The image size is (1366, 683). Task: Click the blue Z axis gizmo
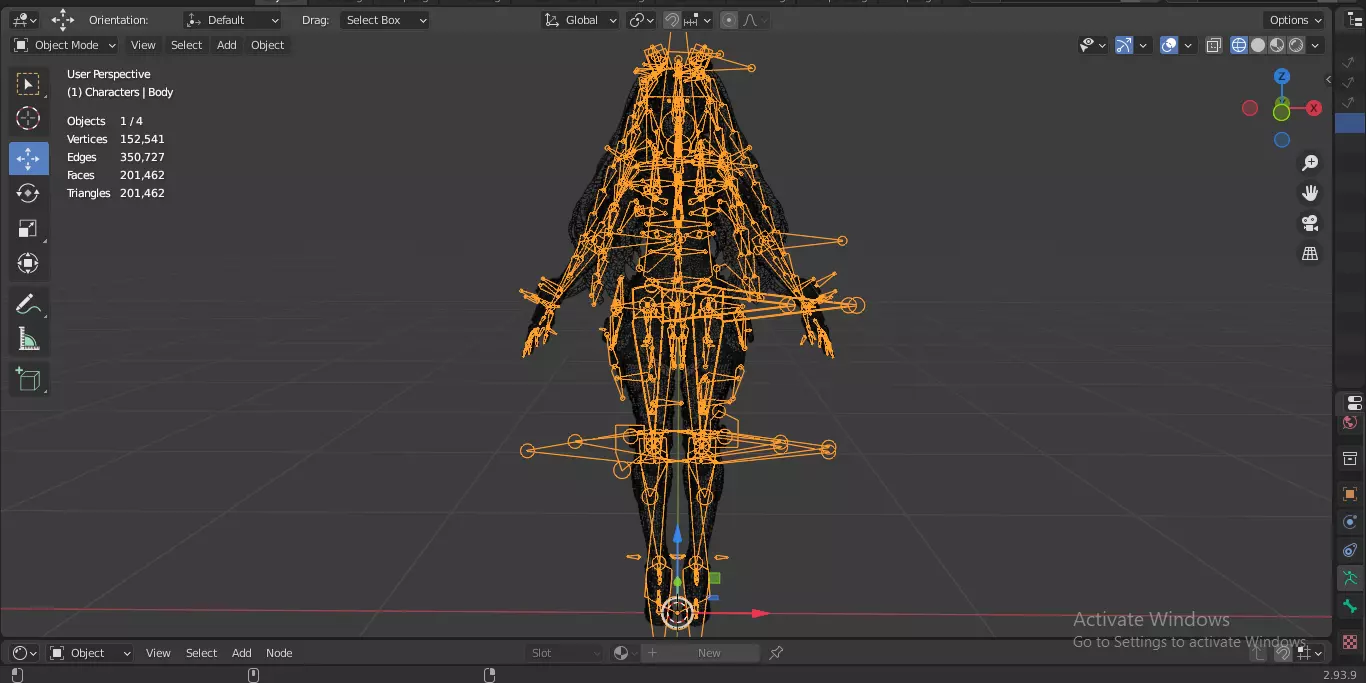pyautogui.click(x=1282, y=76)
